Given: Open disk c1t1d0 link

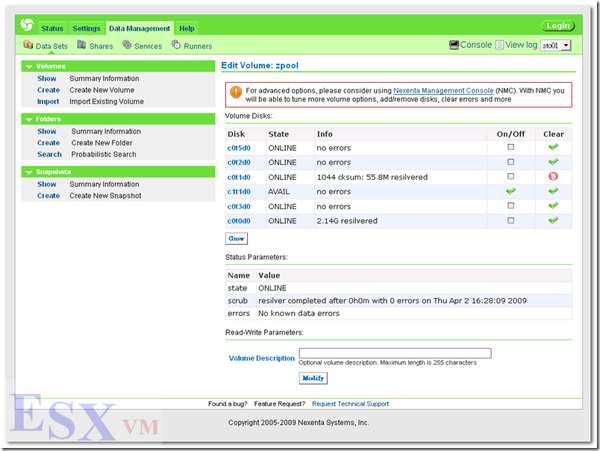Looking at the screenshot, I should [239, 192].
